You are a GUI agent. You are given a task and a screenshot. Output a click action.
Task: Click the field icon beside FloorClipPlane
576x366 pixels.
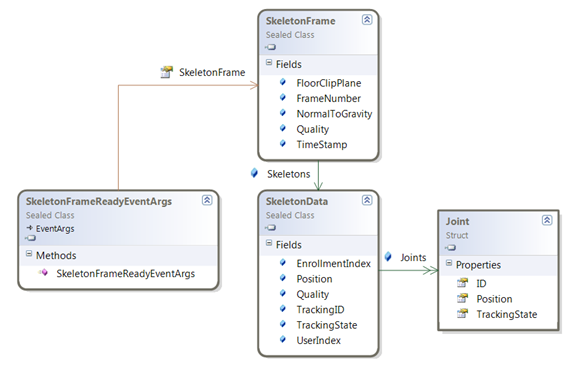[282, 82]
